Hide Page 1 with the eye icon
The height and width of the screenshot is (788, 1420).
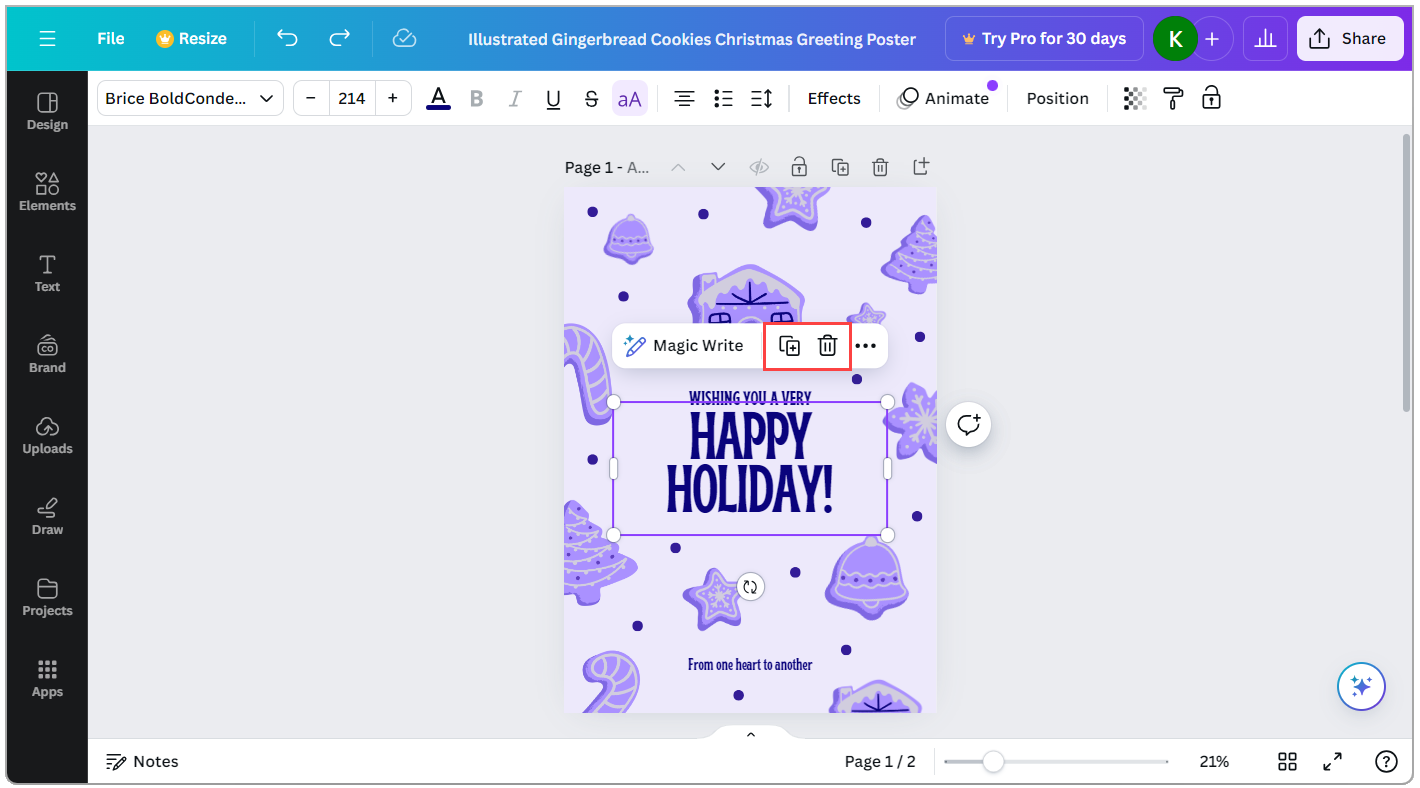(758, 167)
